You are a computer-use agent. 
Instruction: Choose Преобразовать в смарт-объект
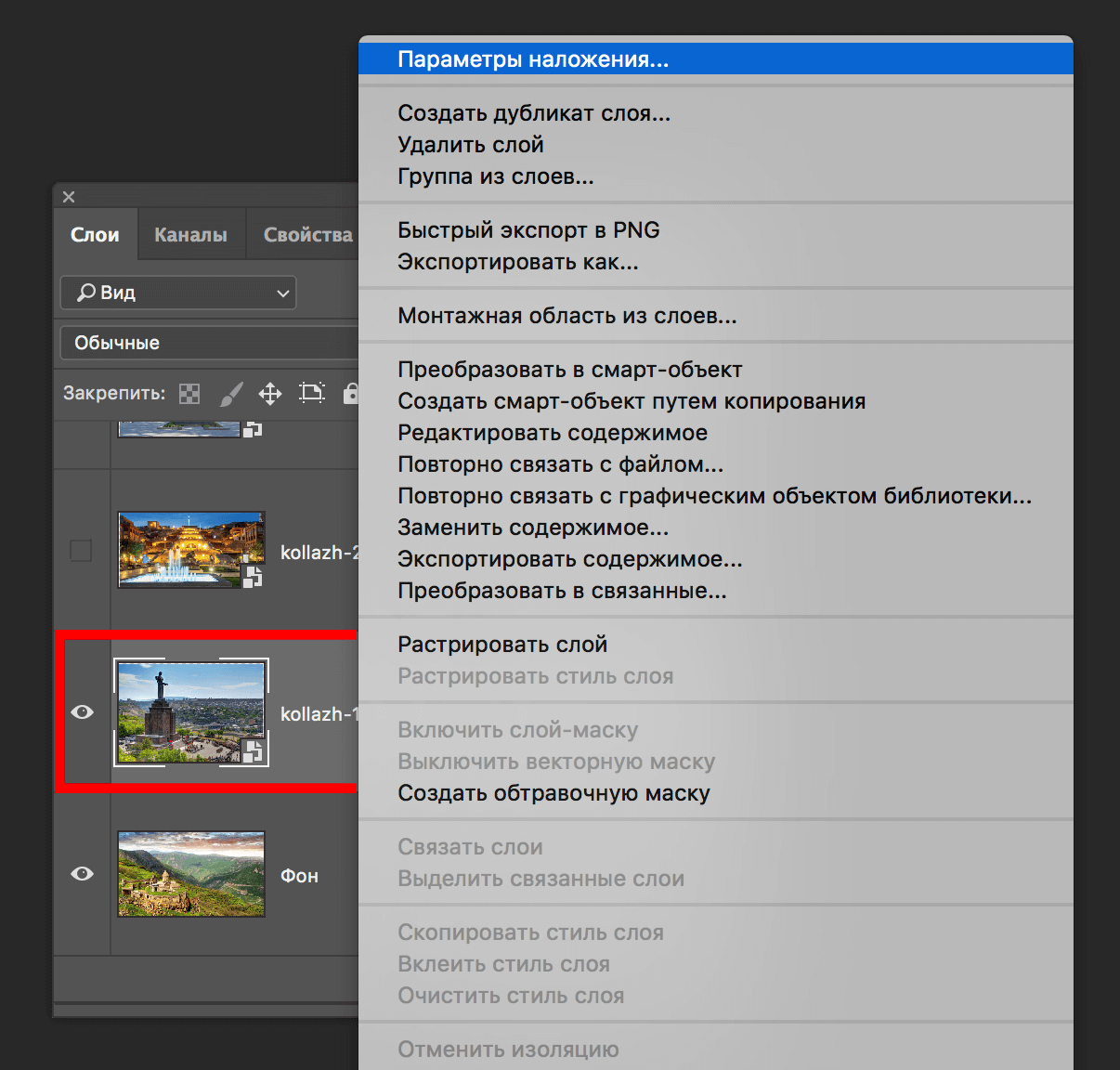[x=569, y=370]
